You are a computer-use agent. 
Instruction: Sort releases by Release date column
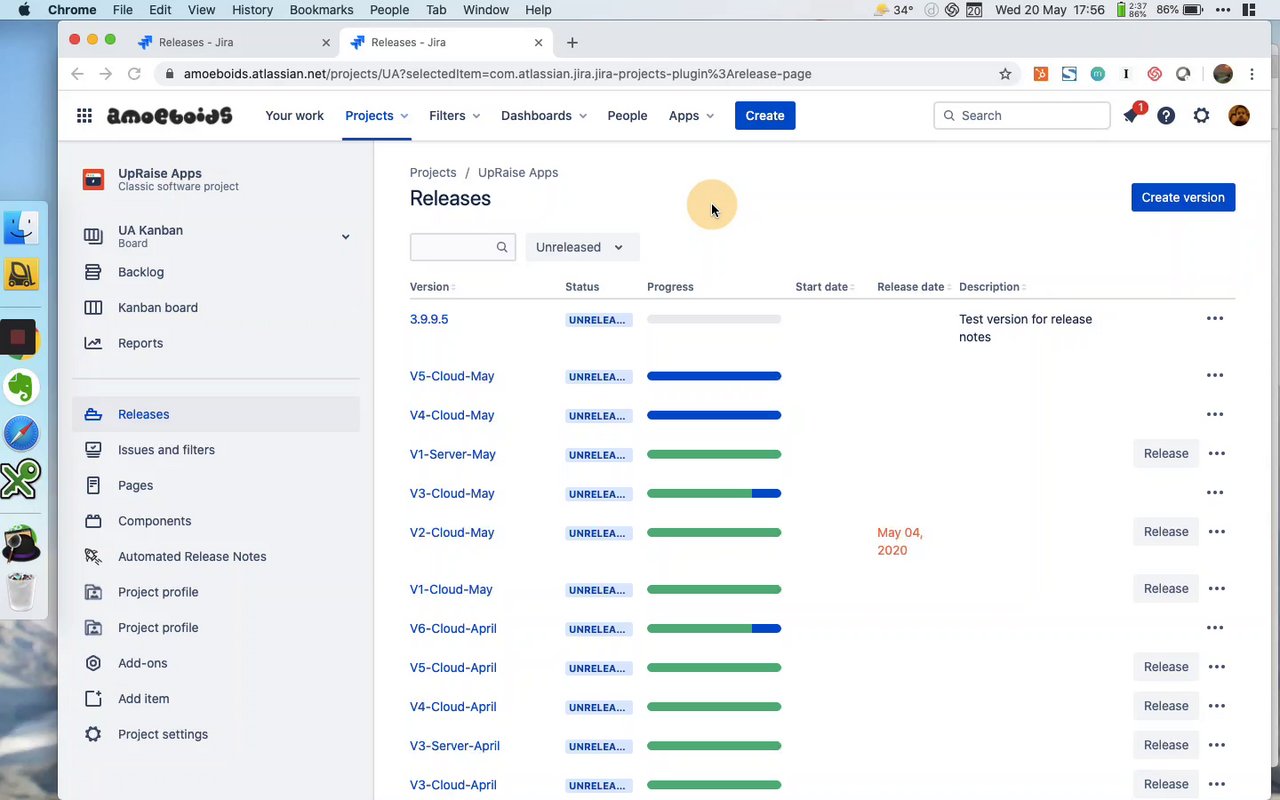point(913,287)
